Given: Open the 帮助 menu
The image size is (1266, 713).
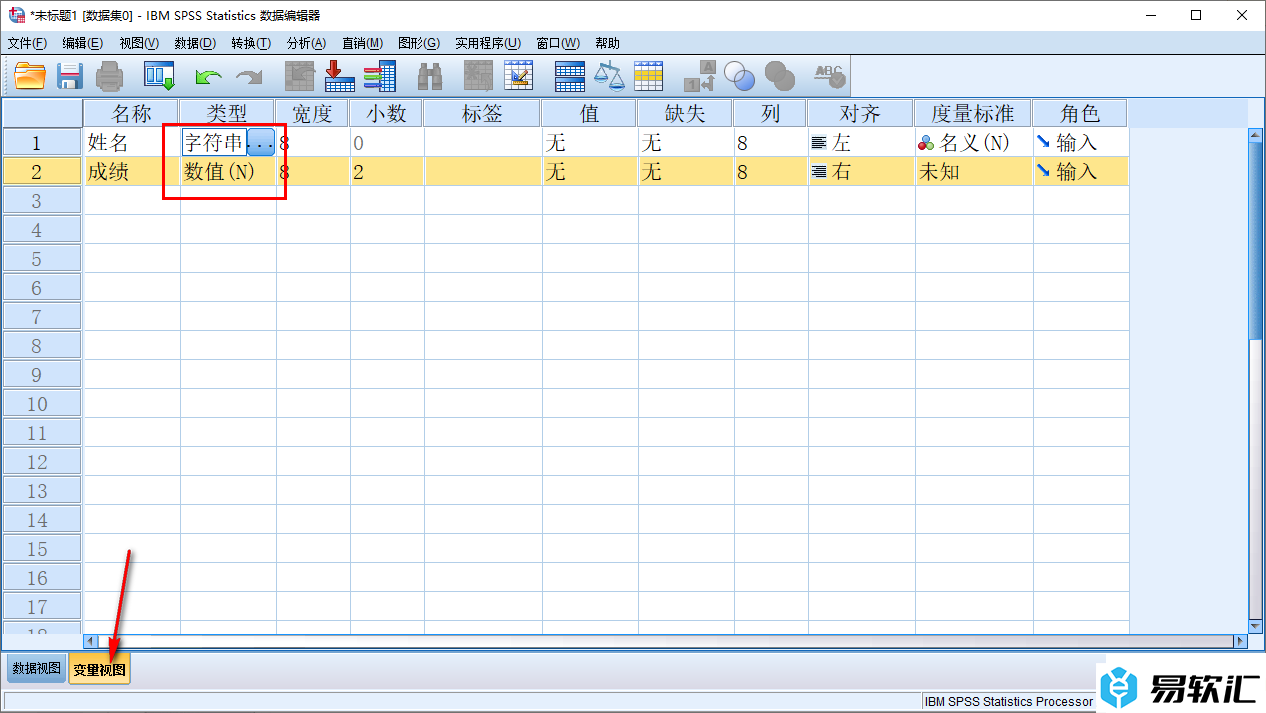Looking at the screenshot, I should [607, 43].
